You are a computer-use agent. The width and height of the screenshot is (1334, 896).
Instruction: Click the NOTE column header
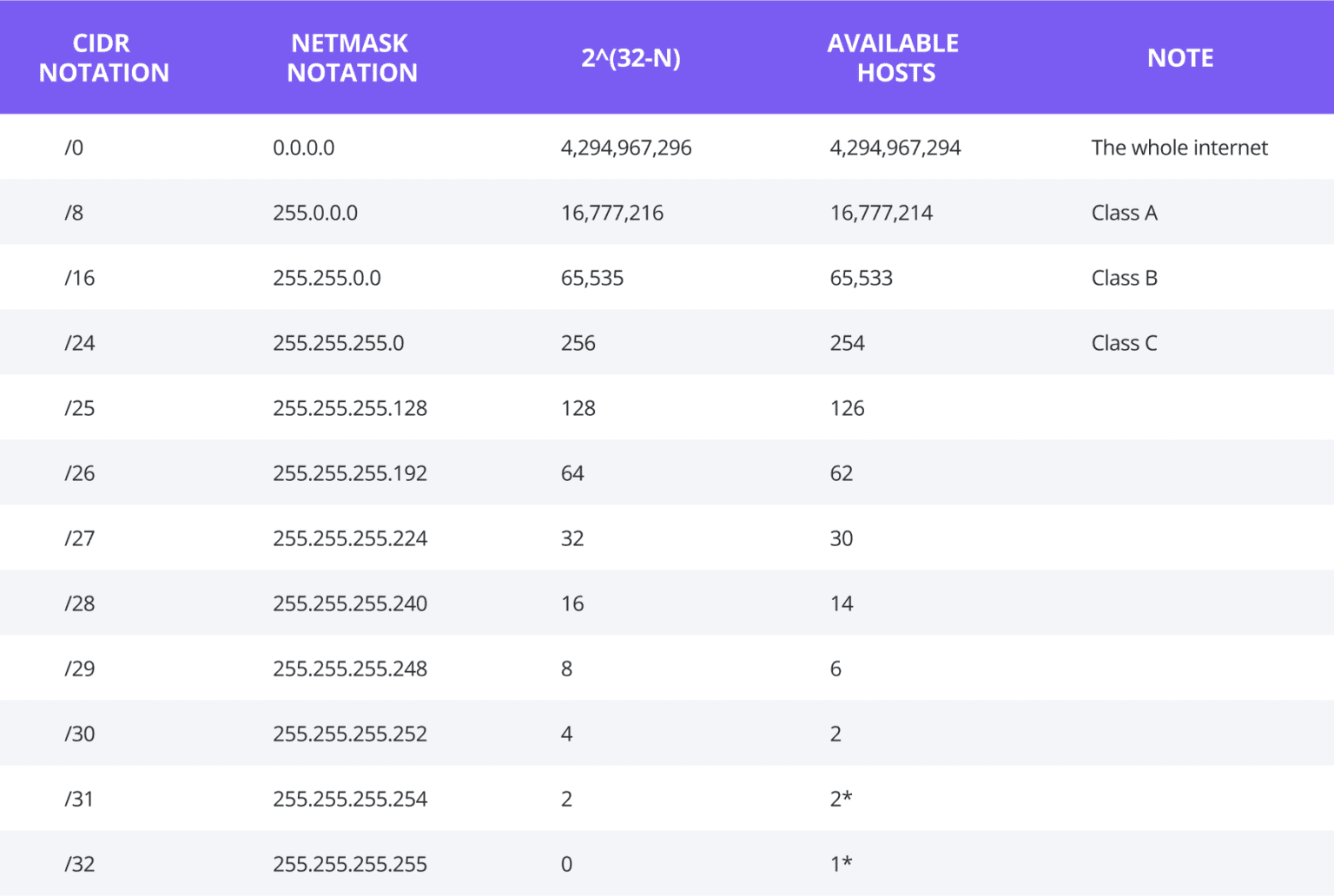(x=1180, y=57)
